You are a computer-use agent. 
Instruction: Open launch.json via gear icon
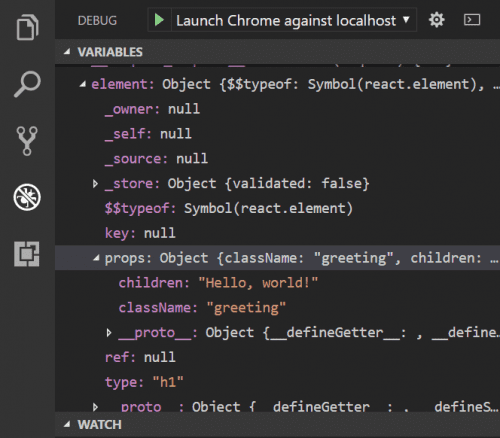pos(436,20)
